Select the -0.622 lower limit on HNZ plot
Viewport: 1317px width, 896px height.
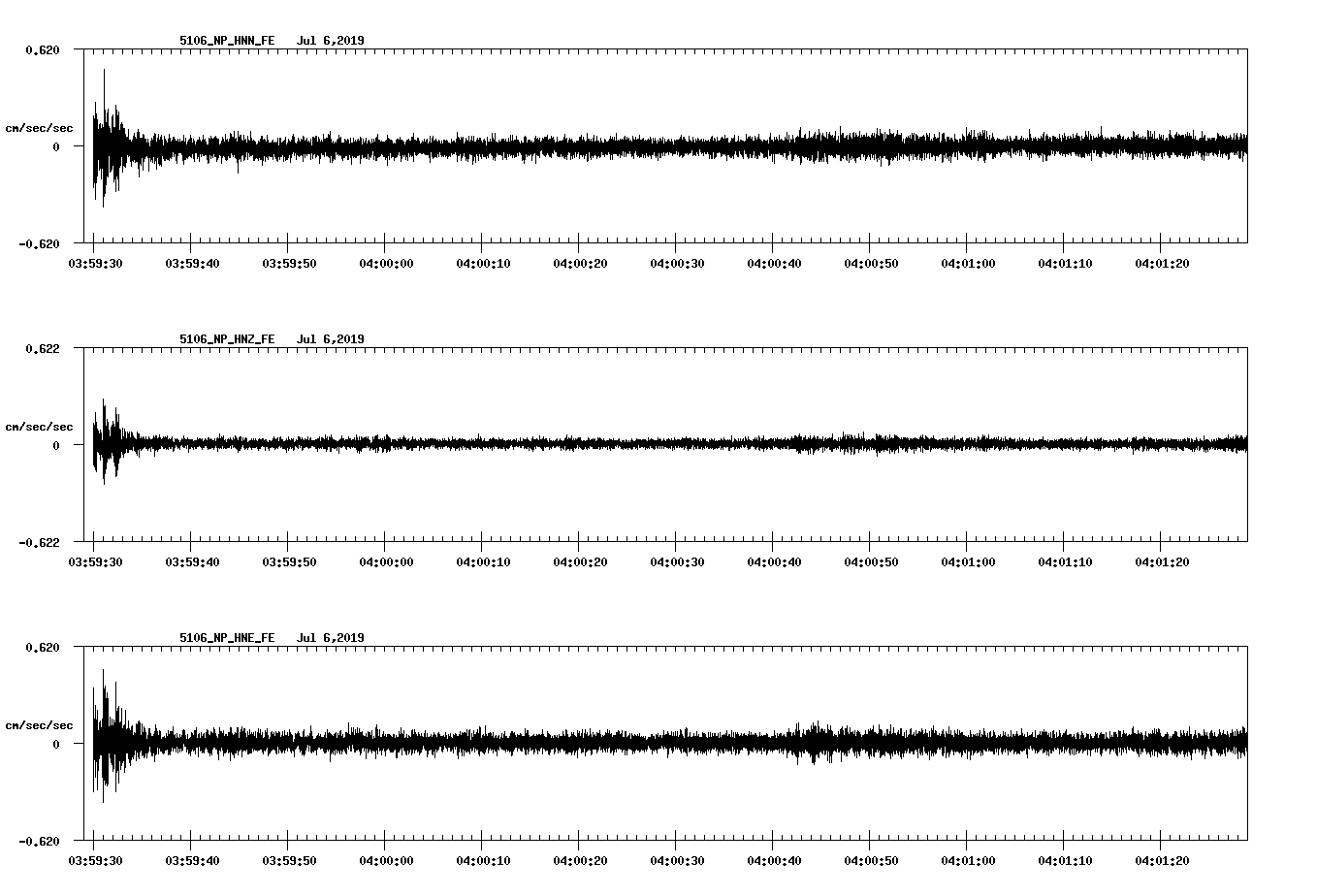[40, 542]
